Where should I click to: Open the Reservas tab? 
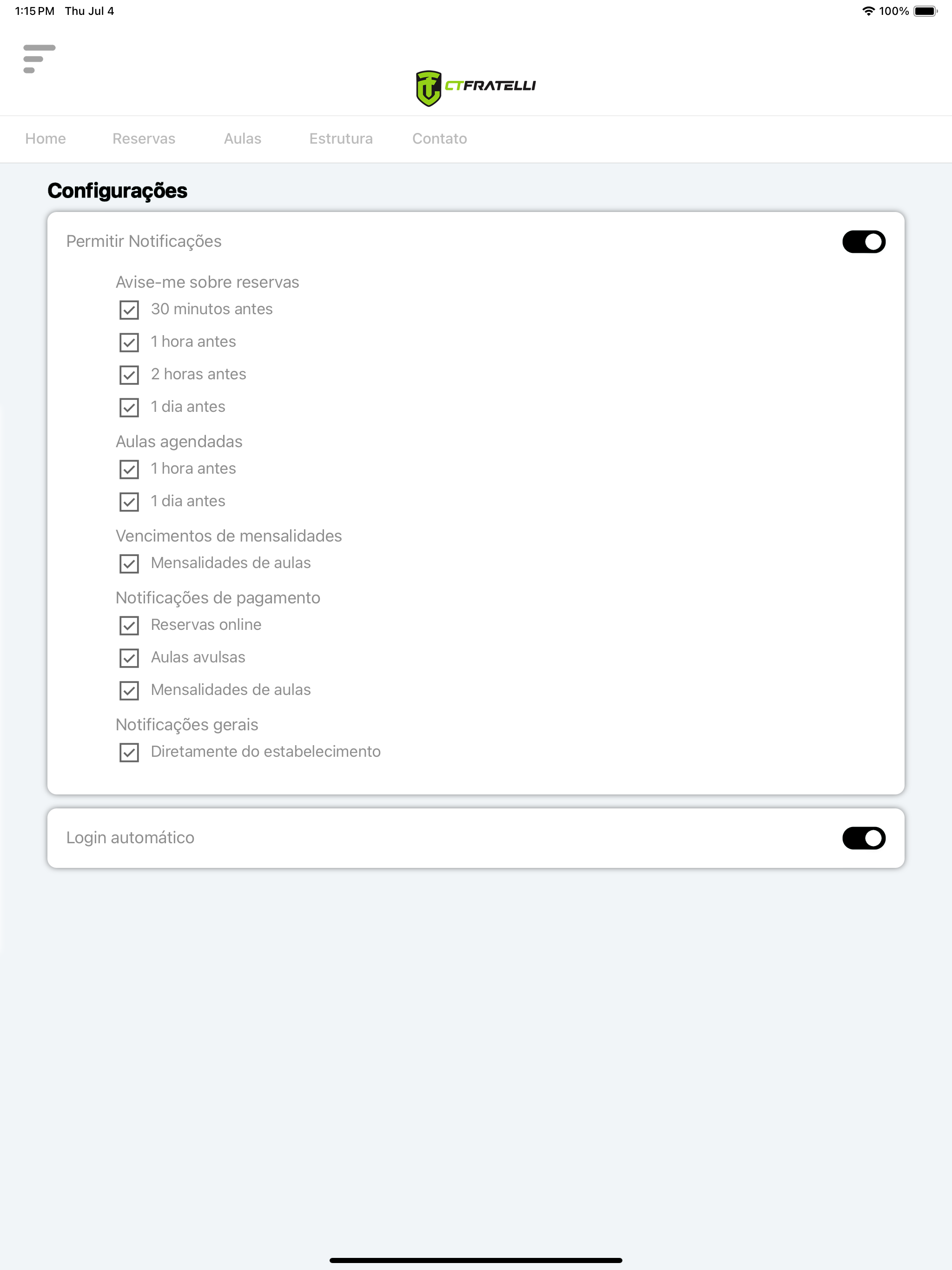click(x=144, y=139)
